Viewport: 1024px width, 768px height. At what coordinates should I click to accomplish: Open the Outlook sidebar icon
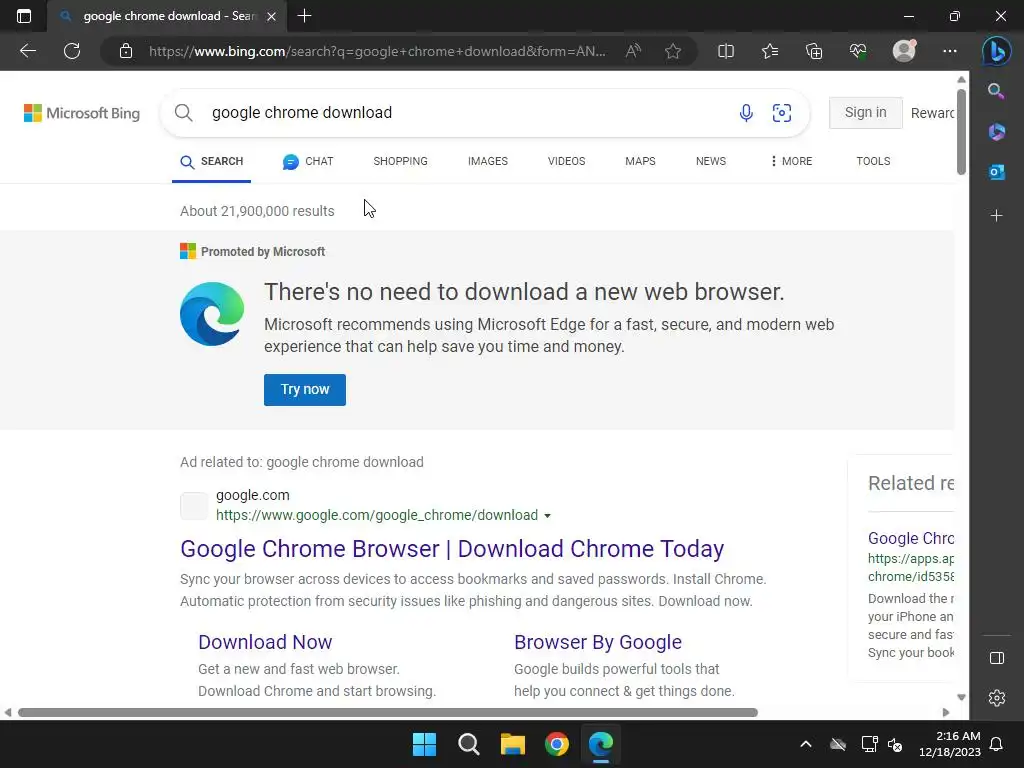click(996, 172)
